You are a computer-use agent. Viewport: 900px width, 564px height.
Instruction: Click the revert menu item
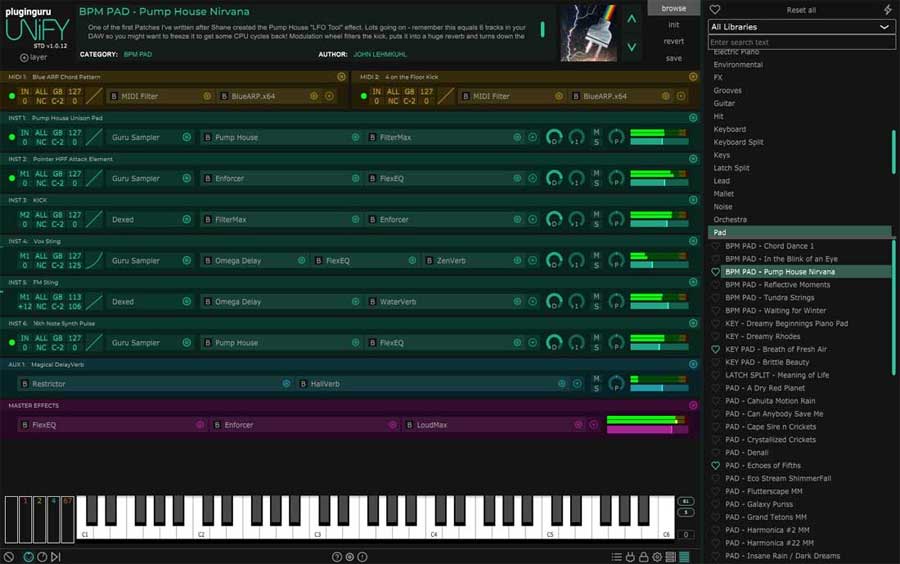point(674,41)
